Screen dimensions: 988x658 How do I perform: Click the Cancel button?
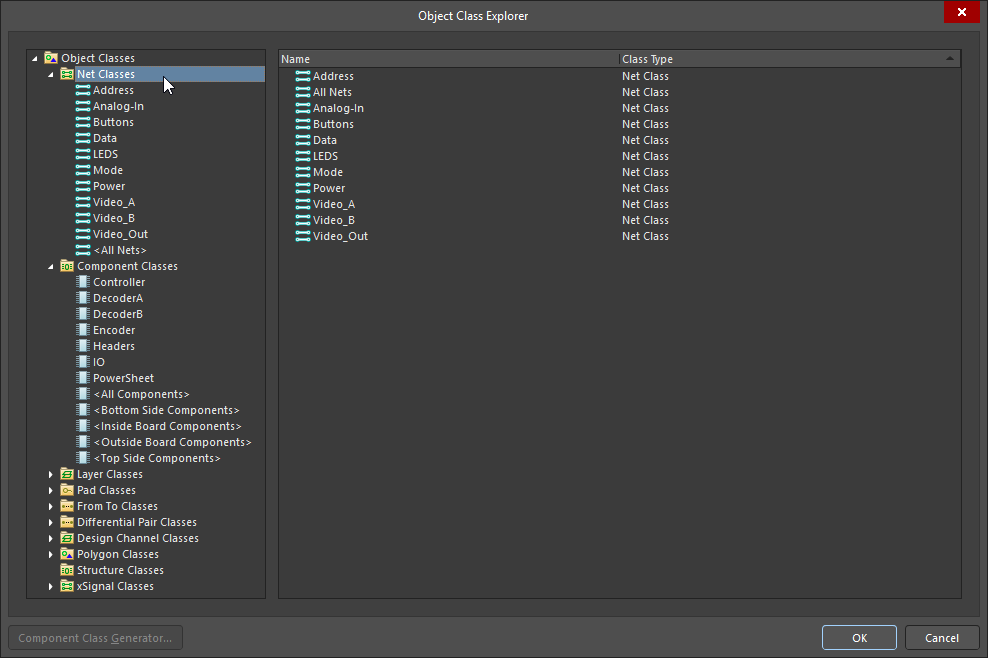(x=941, y=638)
